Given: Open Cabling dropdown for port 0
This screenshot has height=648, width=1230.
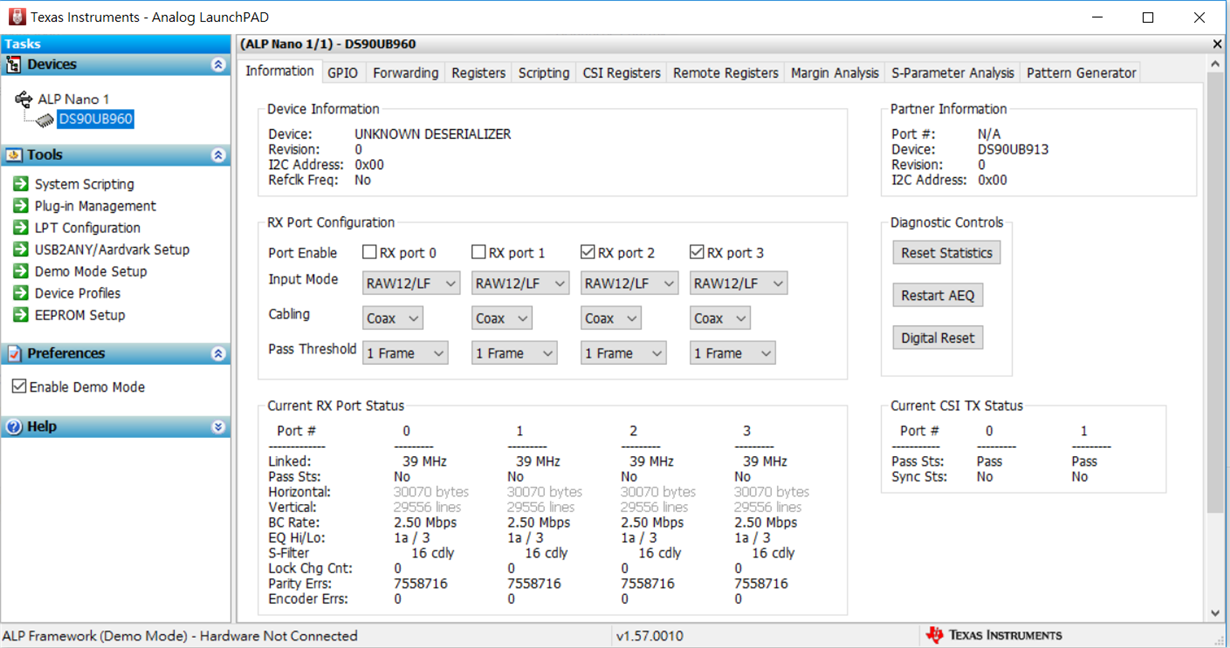Looking at the screenshot, I should pyautogui.click(x=392, y=318).
